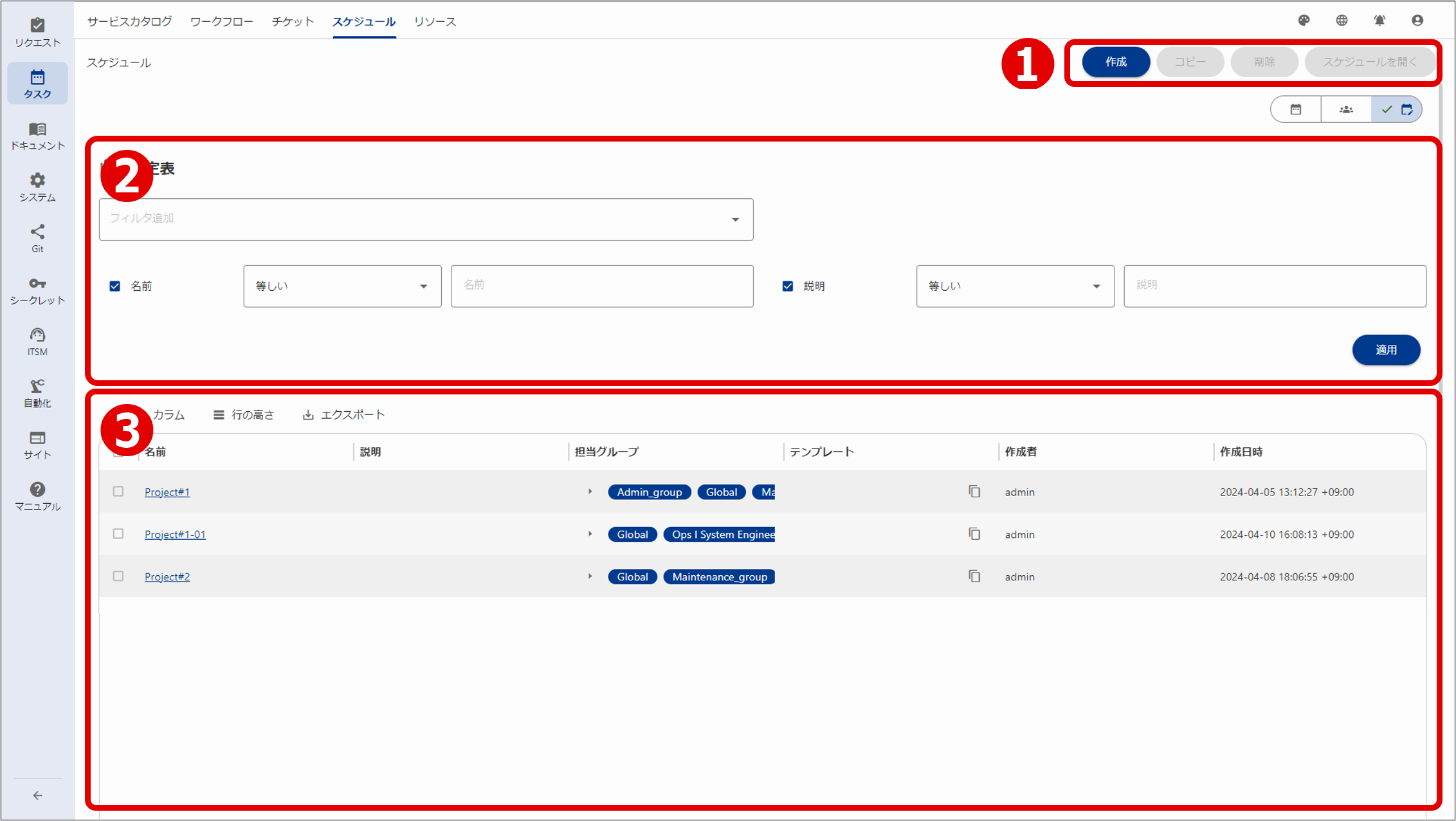This screenshot has width=1456, height=821.
Task: Open the Project#1-01 link
Action: coord(175,535)
